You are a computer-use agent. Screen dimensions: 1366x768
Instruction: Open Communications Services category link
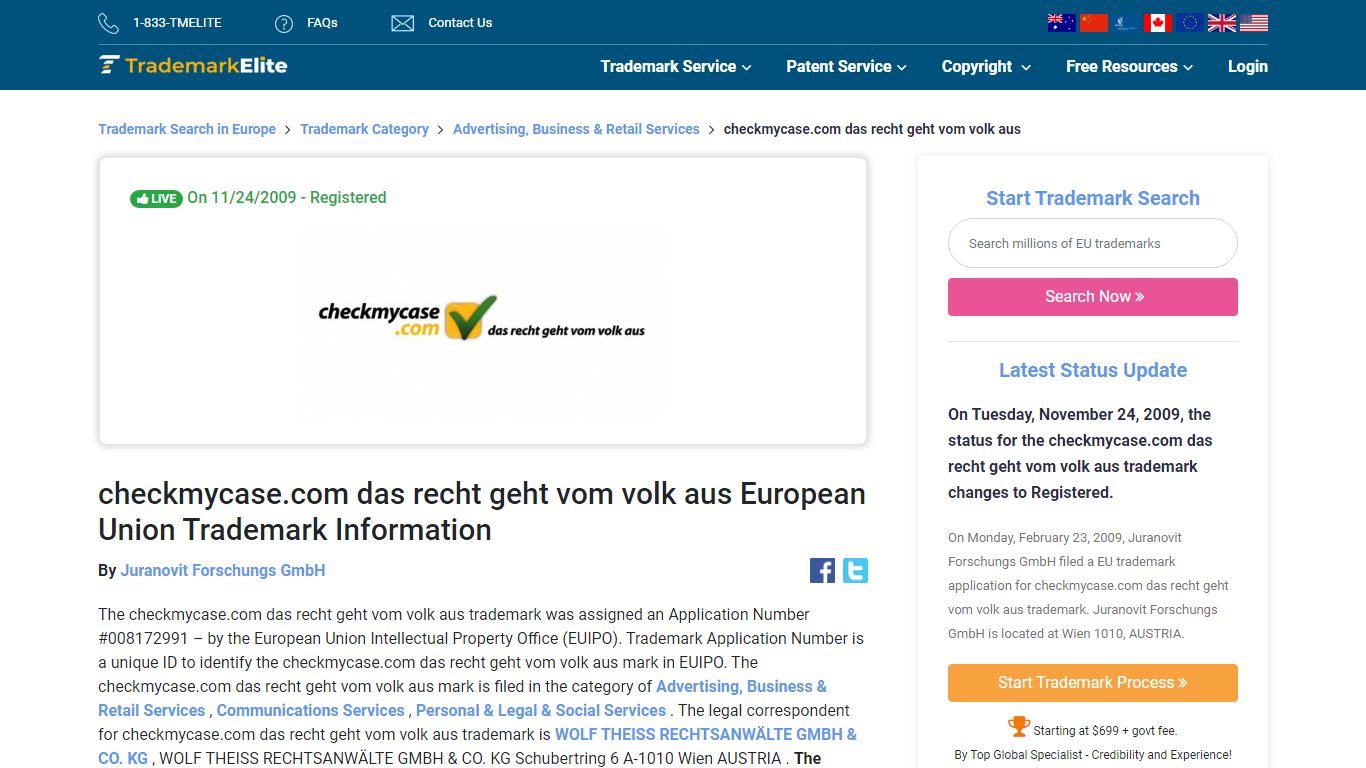[310, 710]
